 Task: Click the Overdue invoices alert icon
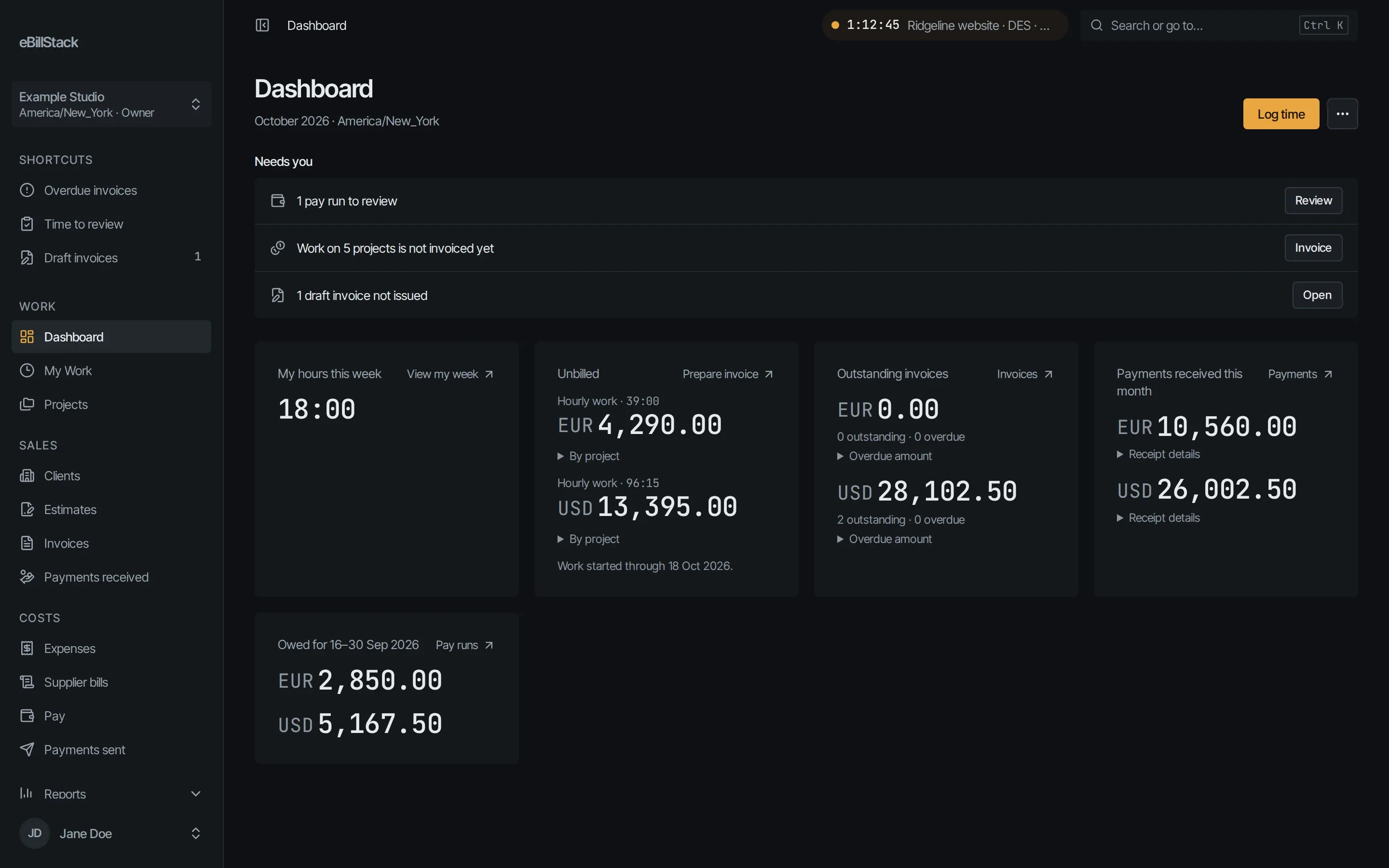point(27,190)
